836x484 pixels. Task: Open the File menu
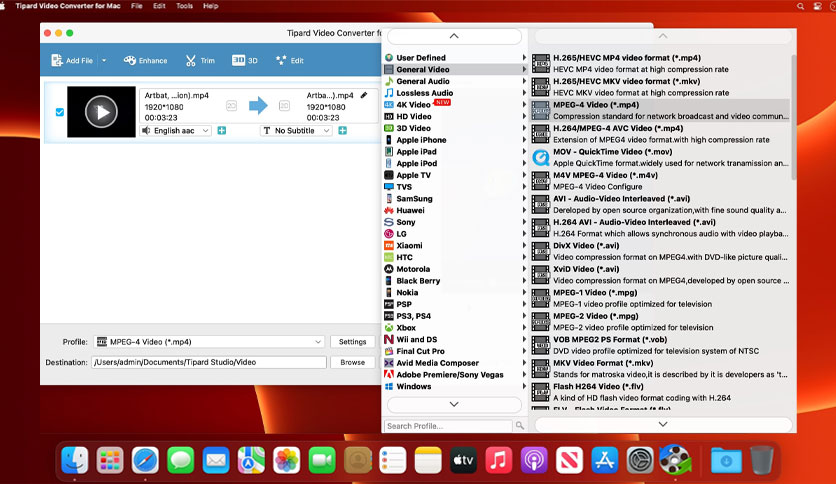tap(136, 6)
